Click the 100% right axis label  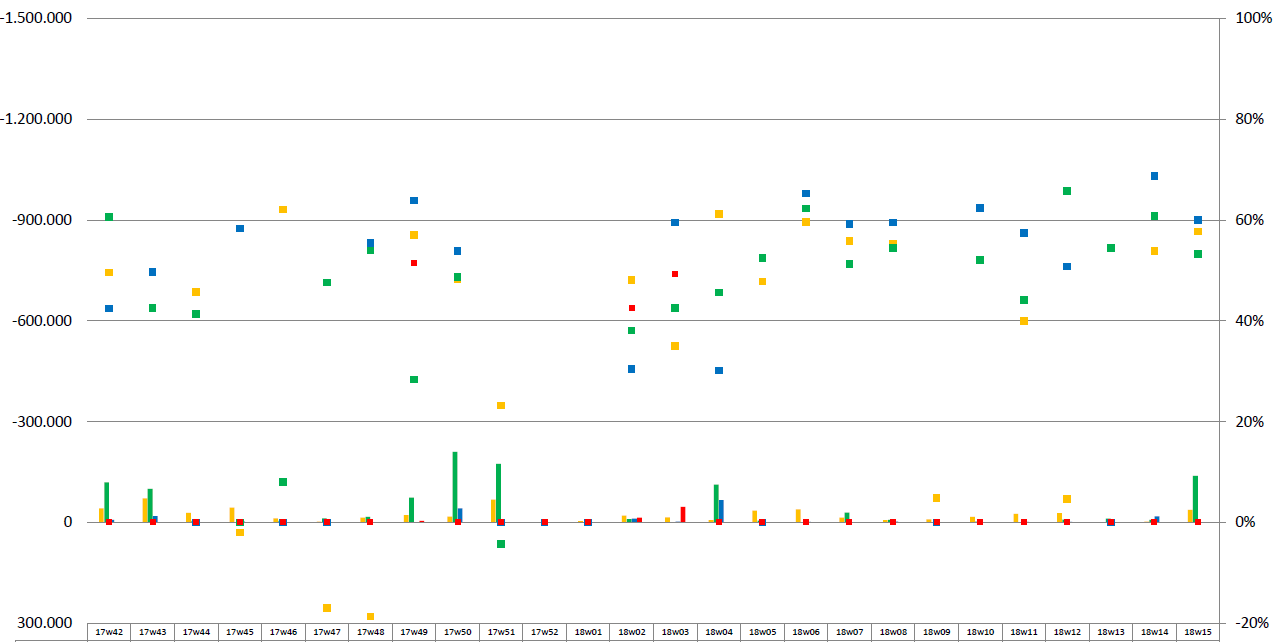point(1254,18)
